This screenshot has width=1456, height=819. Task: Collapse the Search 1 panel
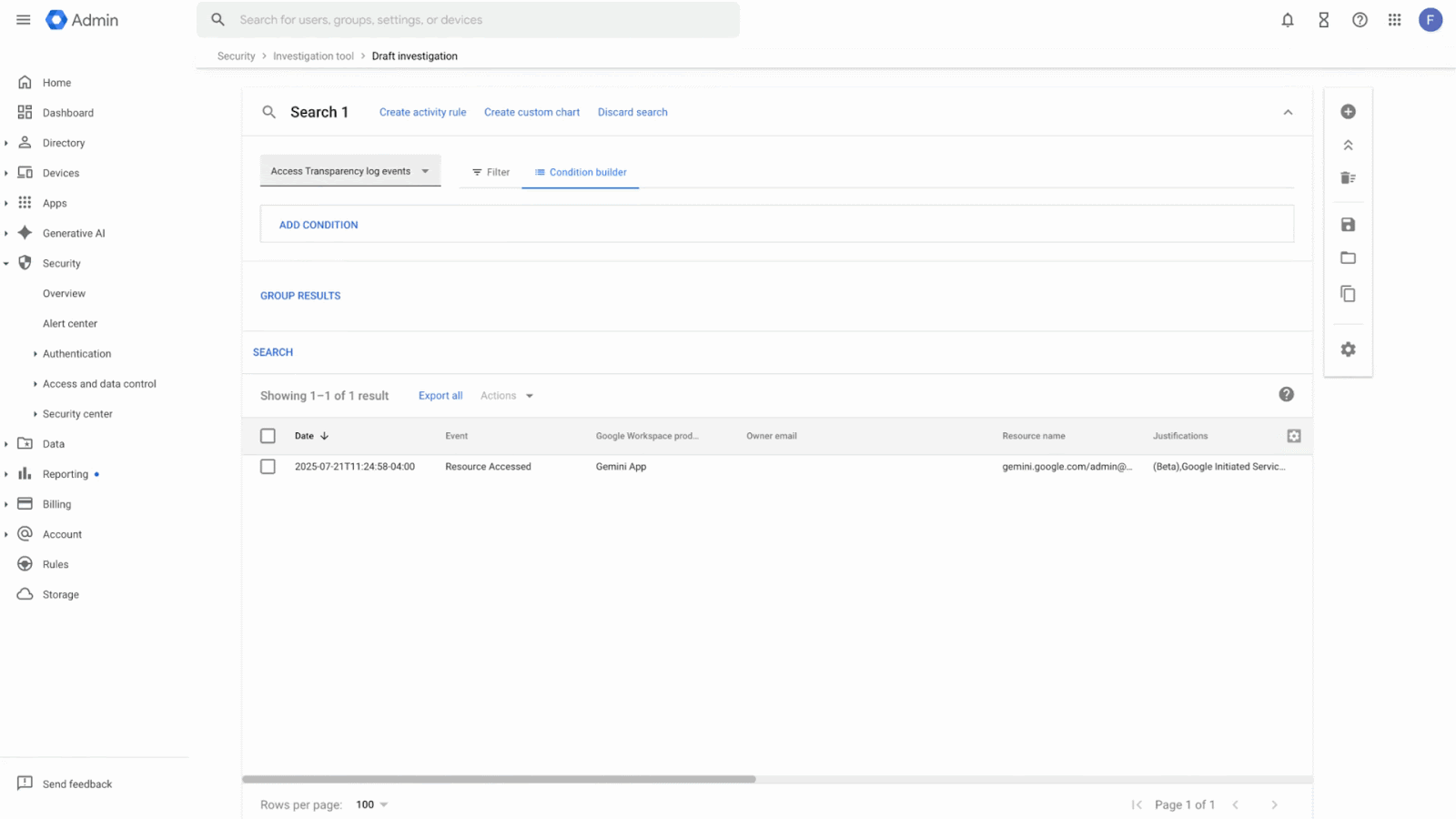[x=1288, y=113]
